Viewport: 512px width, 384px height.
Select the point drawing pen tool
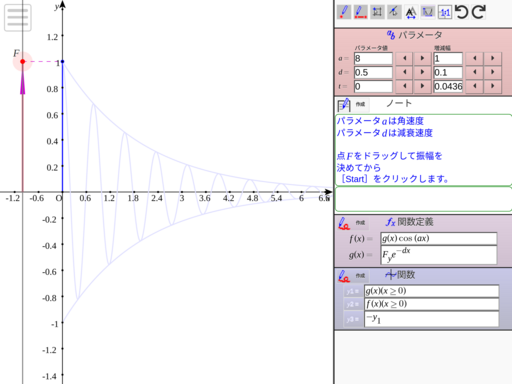344,12
